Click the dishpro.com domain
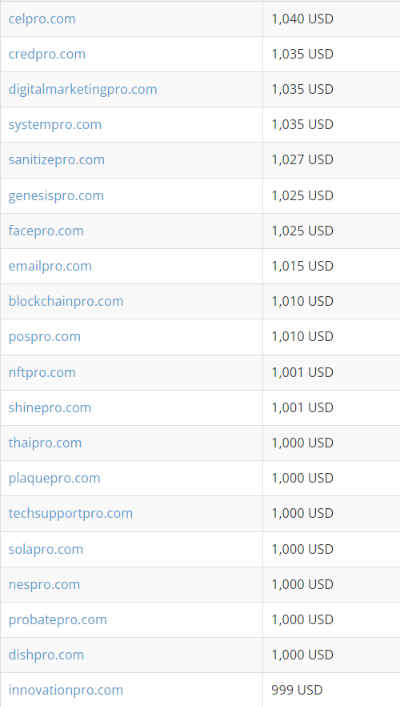 point(46,655)
